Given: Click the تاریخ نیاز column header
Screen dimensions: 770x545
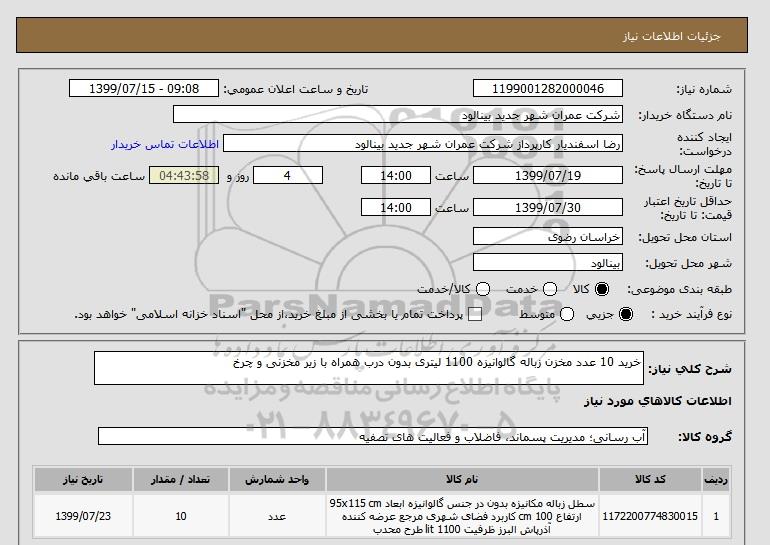Looking at the screenshot, I should pos(83,479).
